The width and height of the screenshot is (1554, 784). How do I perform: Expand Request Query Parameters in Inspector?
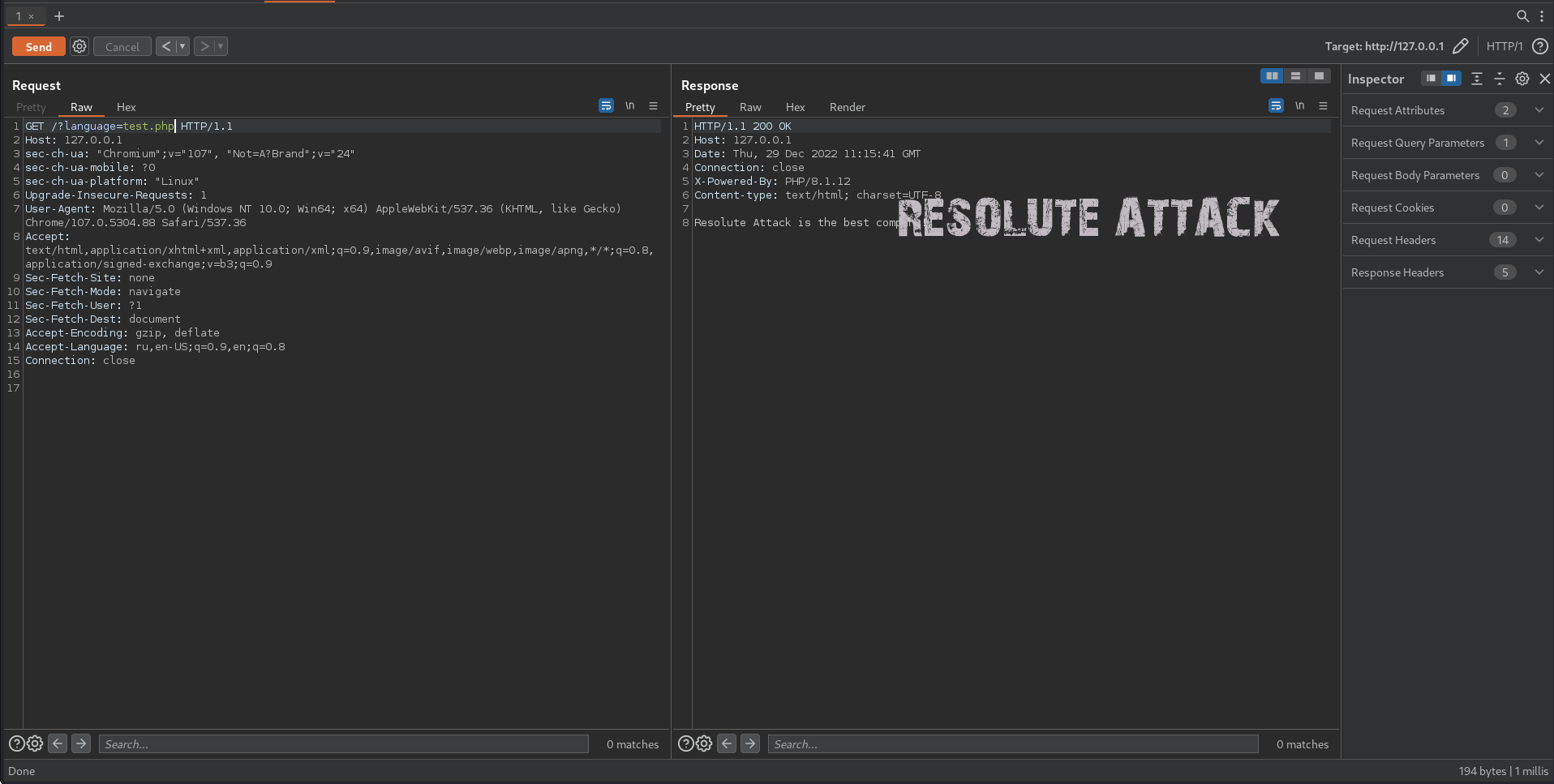click(1539, 143)
